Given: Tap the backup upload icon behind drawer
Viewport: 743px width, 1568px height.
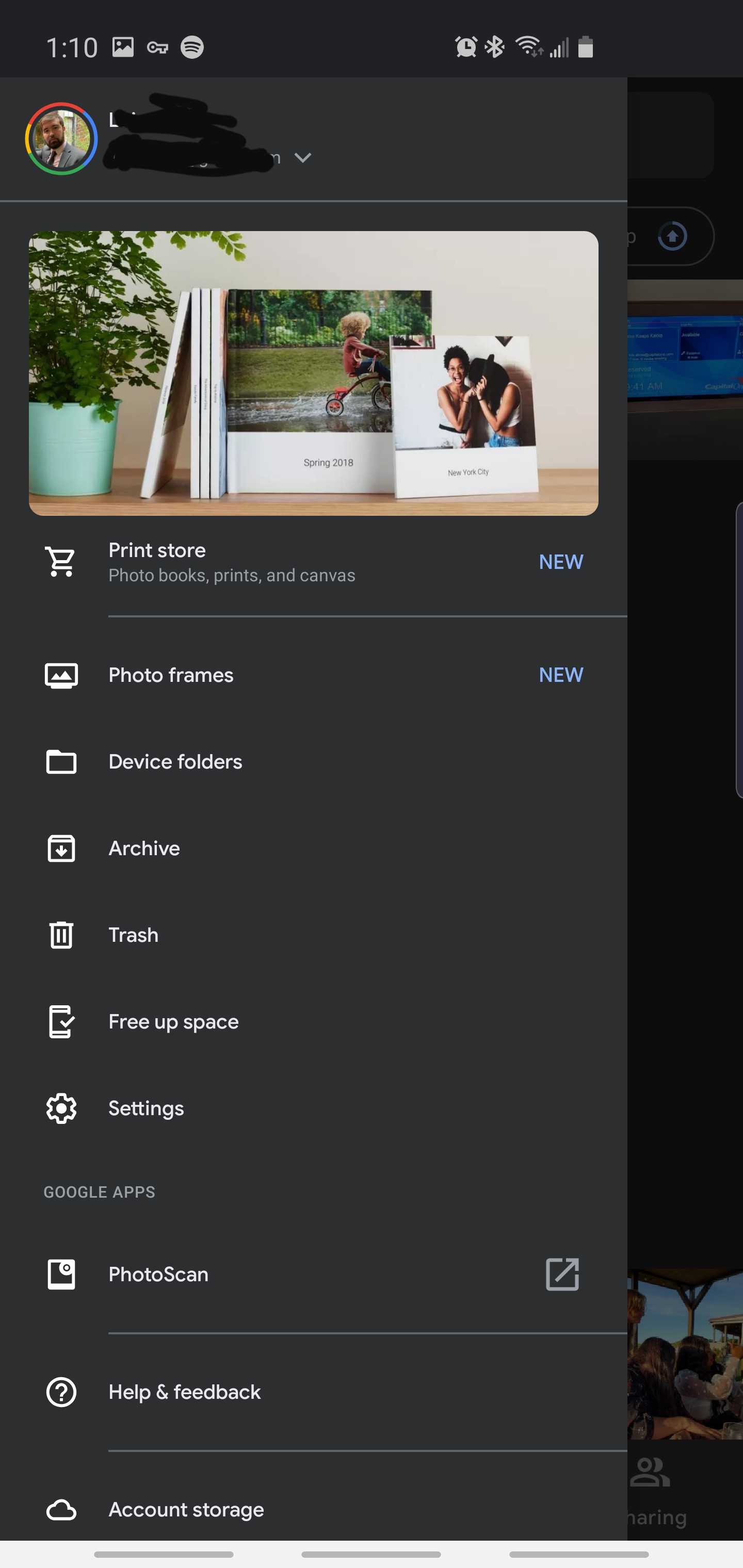Looking at the screenshot, I should [x=672, y=236].
